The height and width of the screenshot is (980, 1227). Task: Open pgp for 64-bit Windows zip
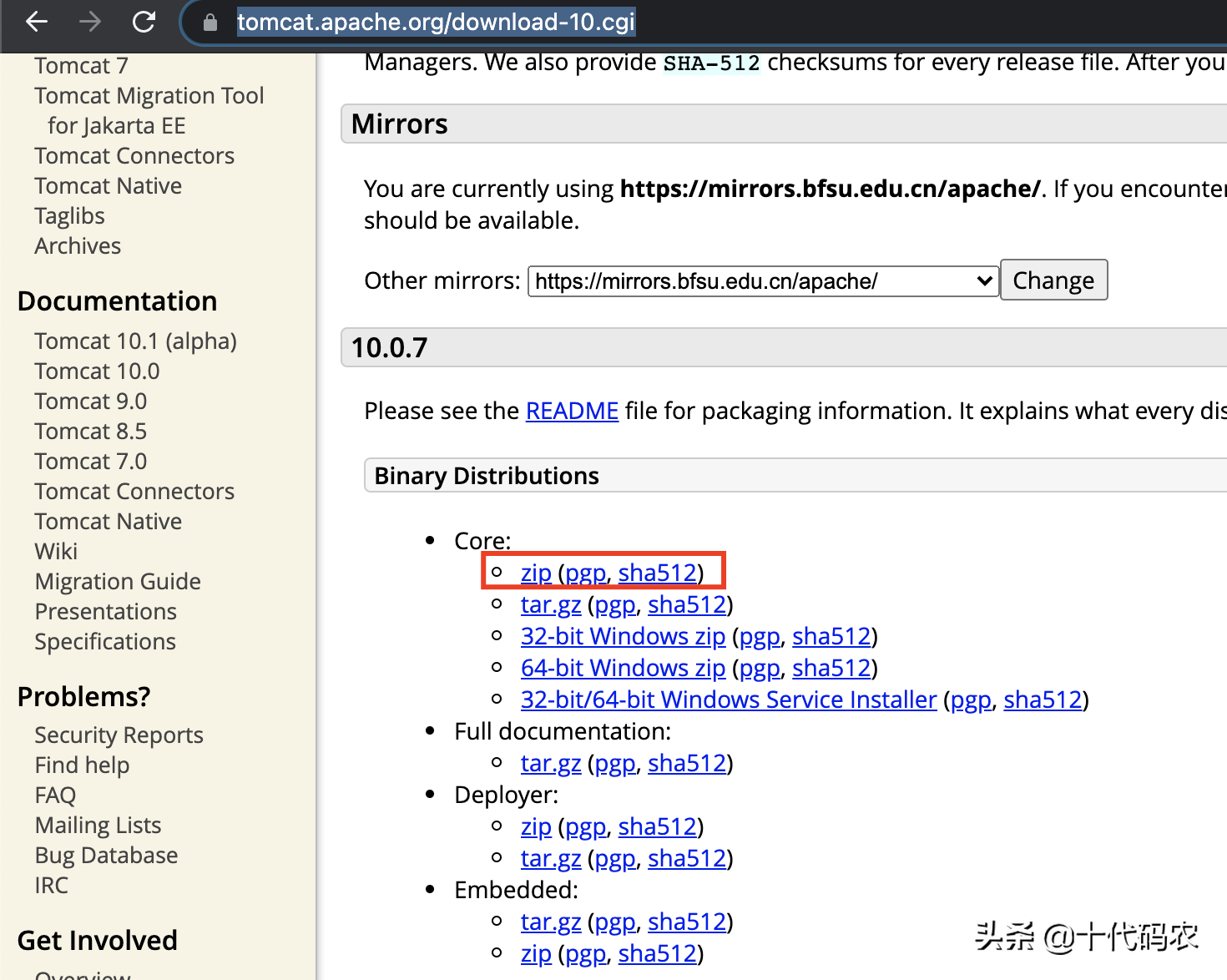[760, 669]
